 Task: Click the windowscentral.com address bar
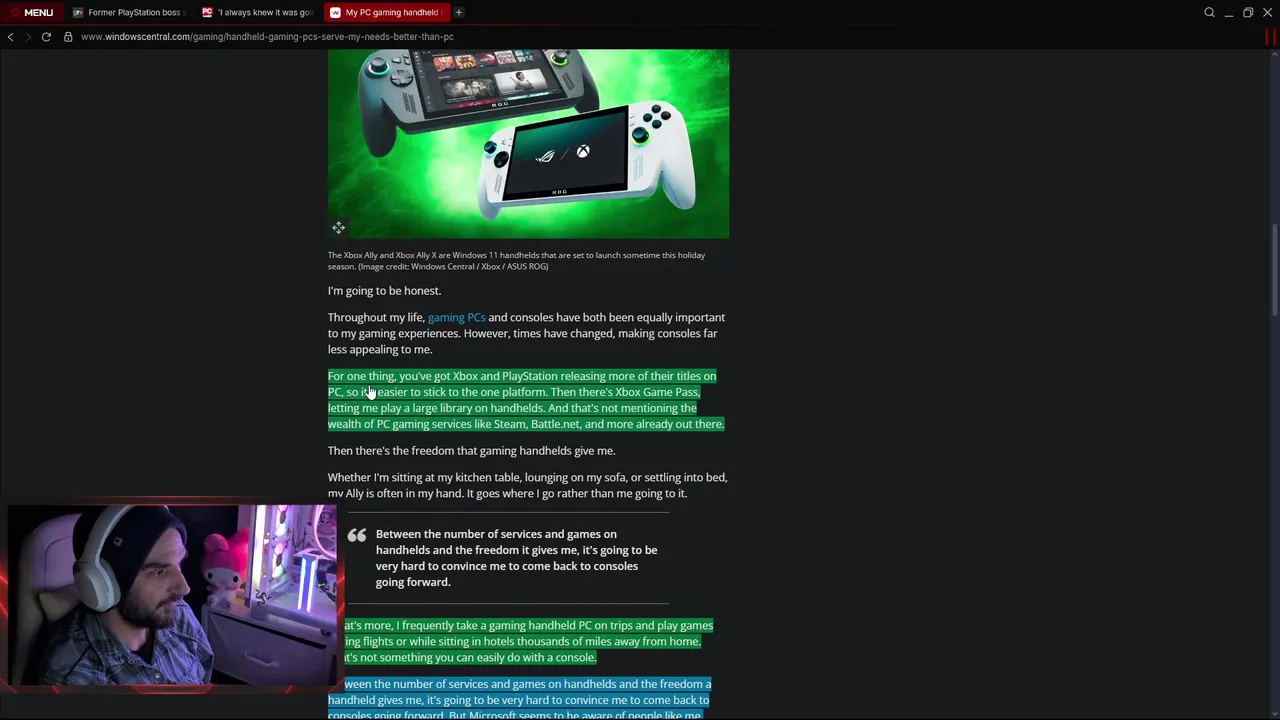[267, 37]
